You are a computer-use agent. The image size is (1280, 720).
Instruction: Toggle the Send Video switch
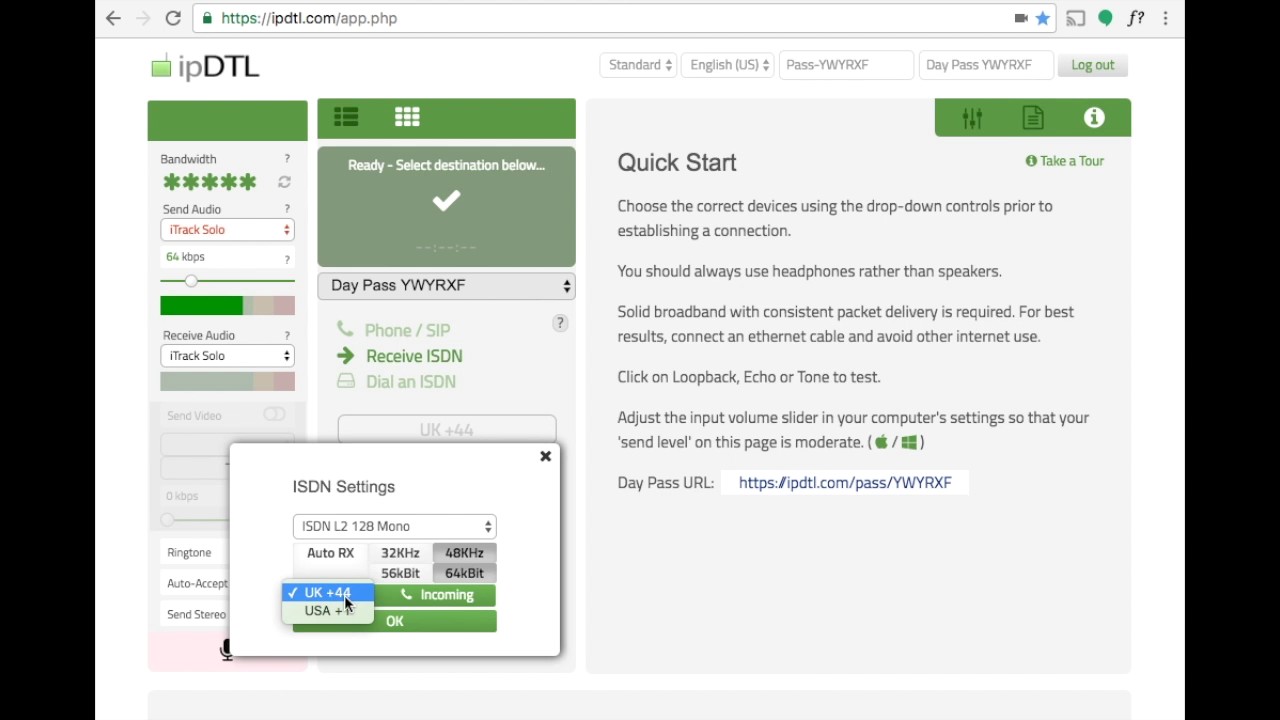pyautogui.click(x=273, y=415)
